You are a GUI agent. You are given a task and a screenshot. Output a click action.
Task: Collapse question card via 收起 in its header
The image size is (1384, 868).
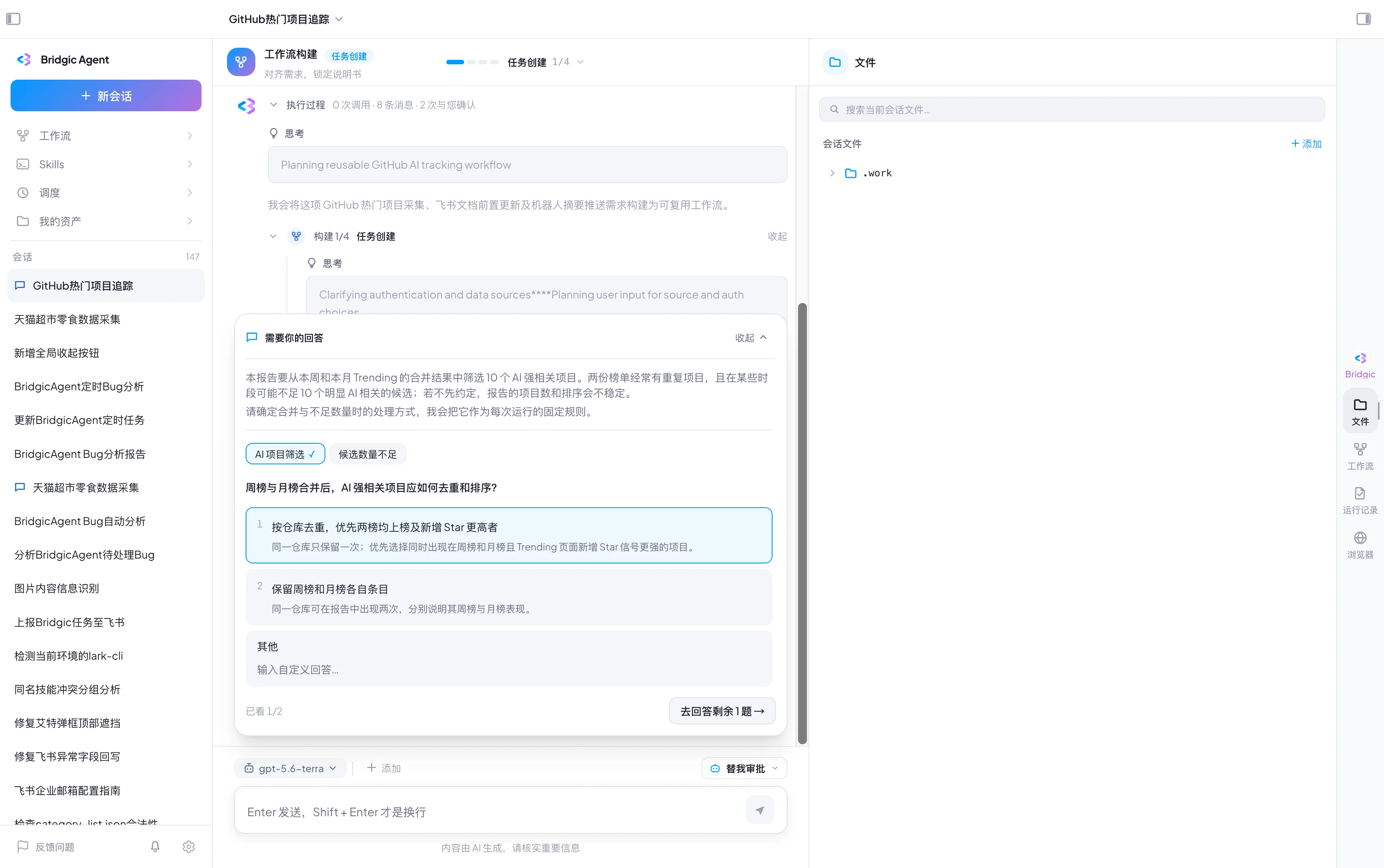(x=751, y=338)
